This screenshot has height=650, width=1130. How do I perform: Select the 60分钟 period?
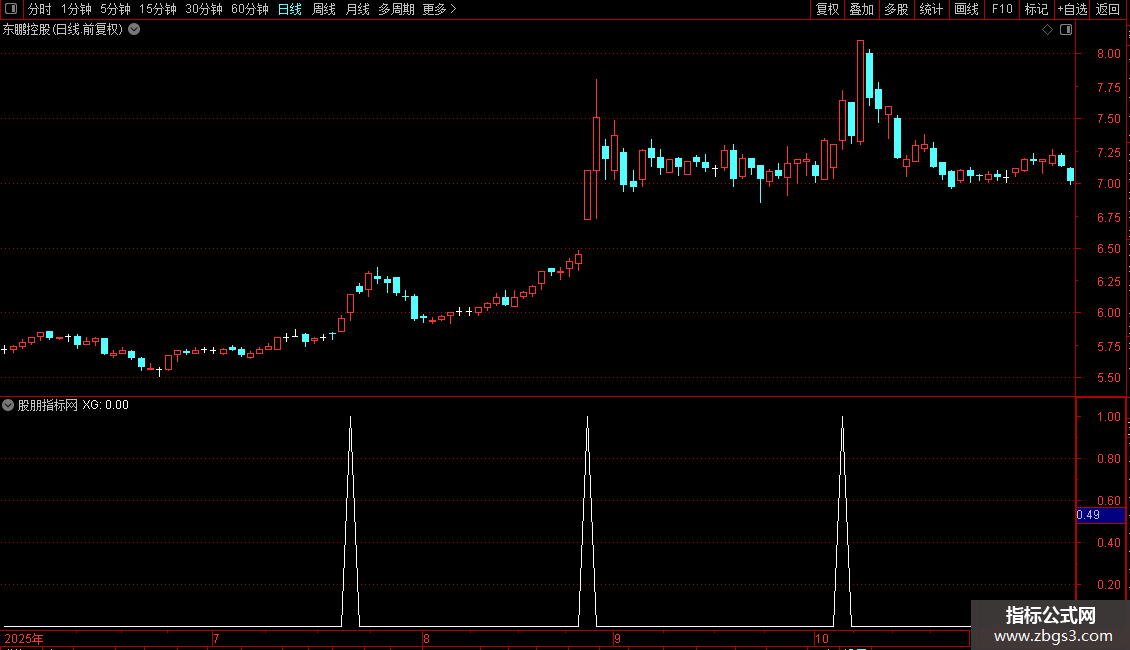tap(249, 9)
